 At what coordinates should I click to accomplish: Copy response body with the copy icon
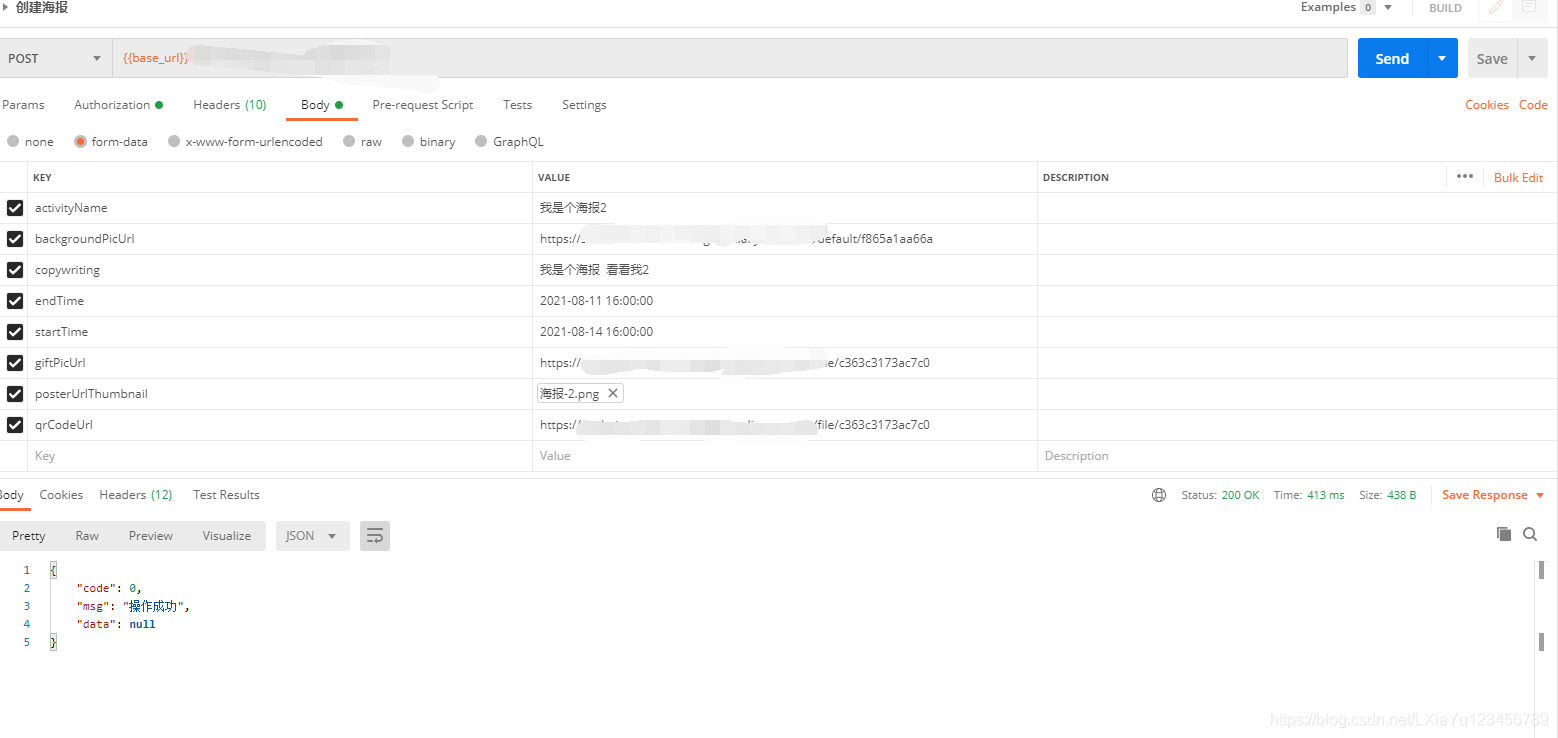[x=1504, y=534]
